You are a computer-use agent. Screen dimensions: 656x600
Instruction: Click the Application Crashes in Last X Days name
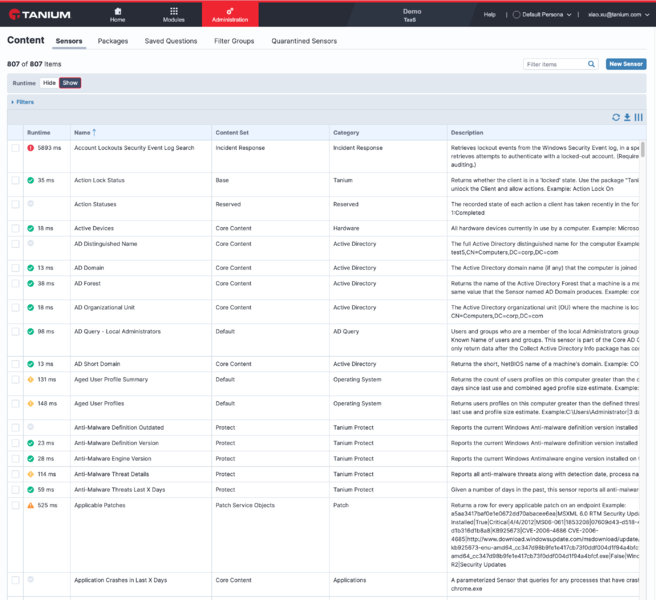click(x=120, y=580)
